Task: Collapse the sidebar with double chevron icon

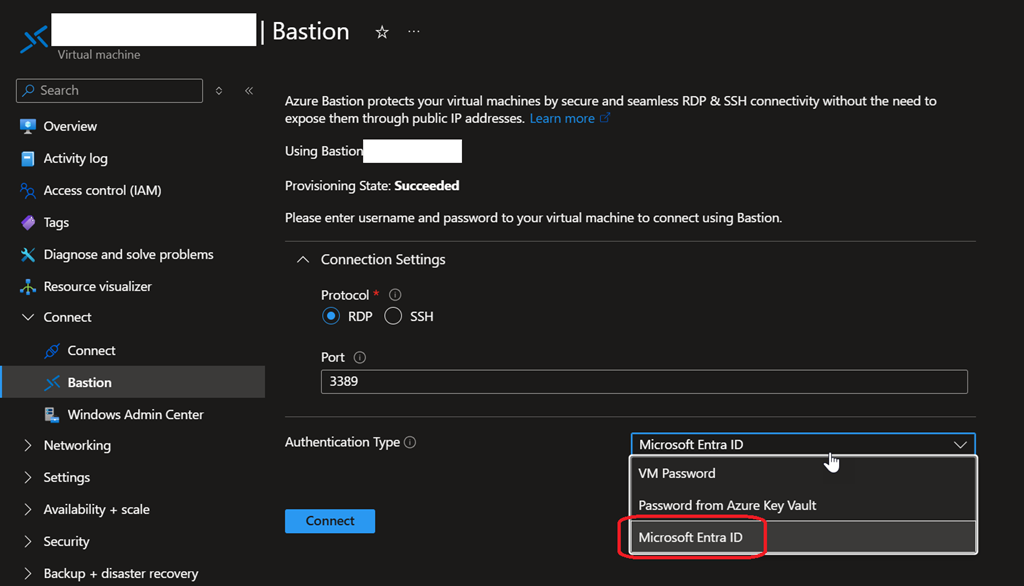Action: (249, 91)
